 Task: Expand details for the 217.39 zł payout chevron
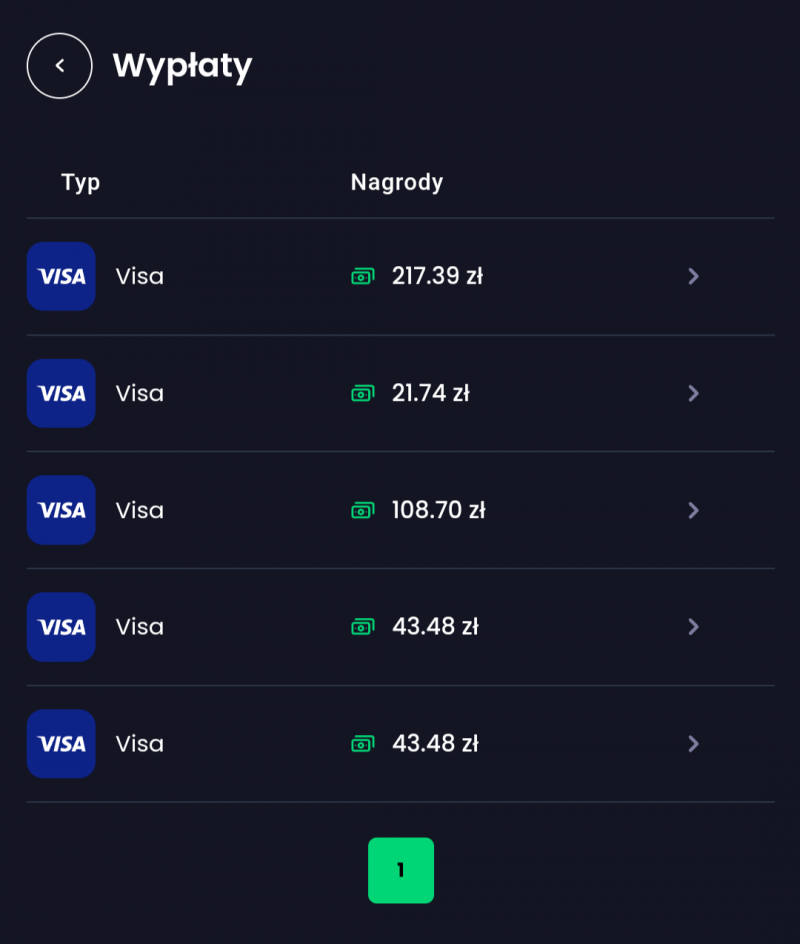(x=693, y=276)
